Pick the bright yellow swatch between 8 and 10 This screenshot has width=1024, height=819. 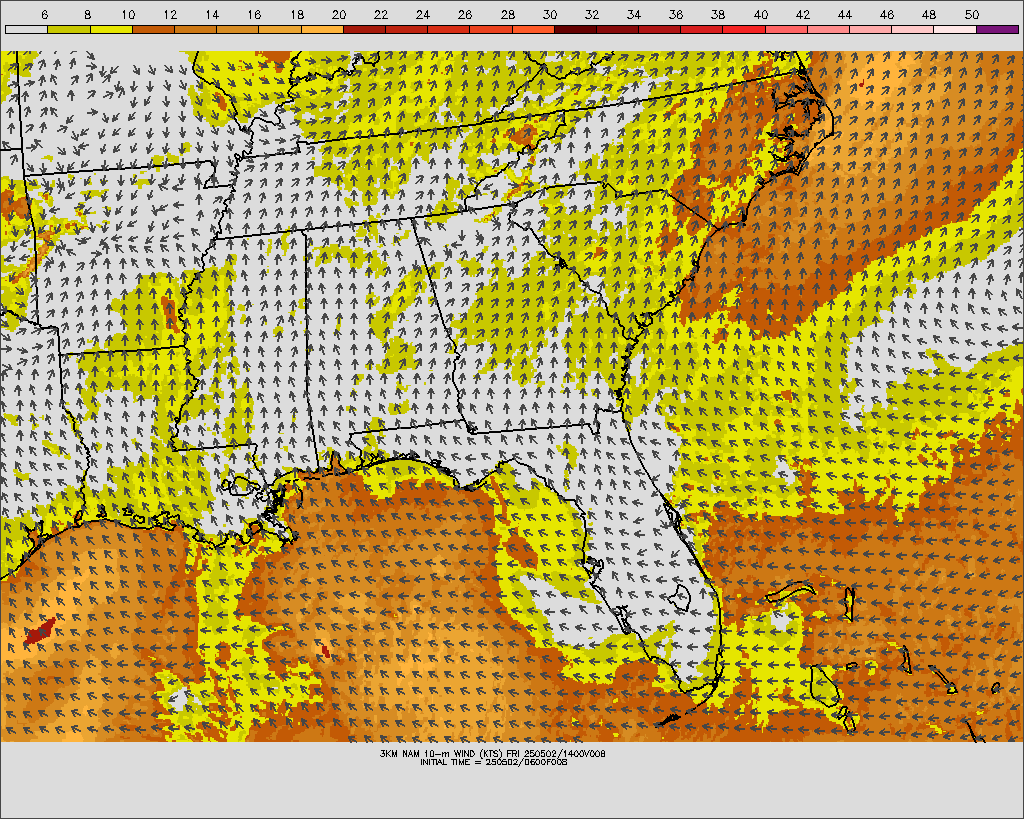point(111,29)
